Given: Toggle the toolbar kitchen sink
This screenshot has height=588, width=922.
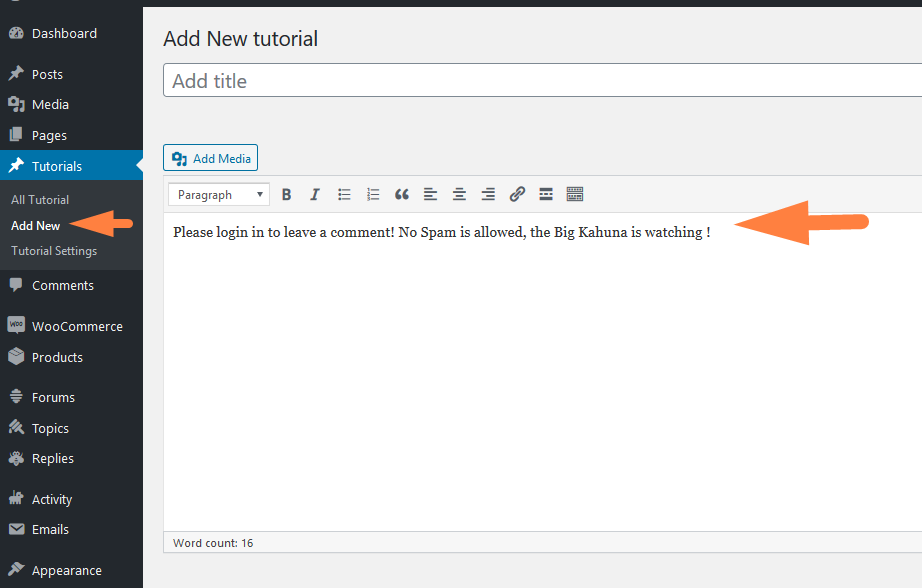Looking at the screenshot, I should coord(574,195).
